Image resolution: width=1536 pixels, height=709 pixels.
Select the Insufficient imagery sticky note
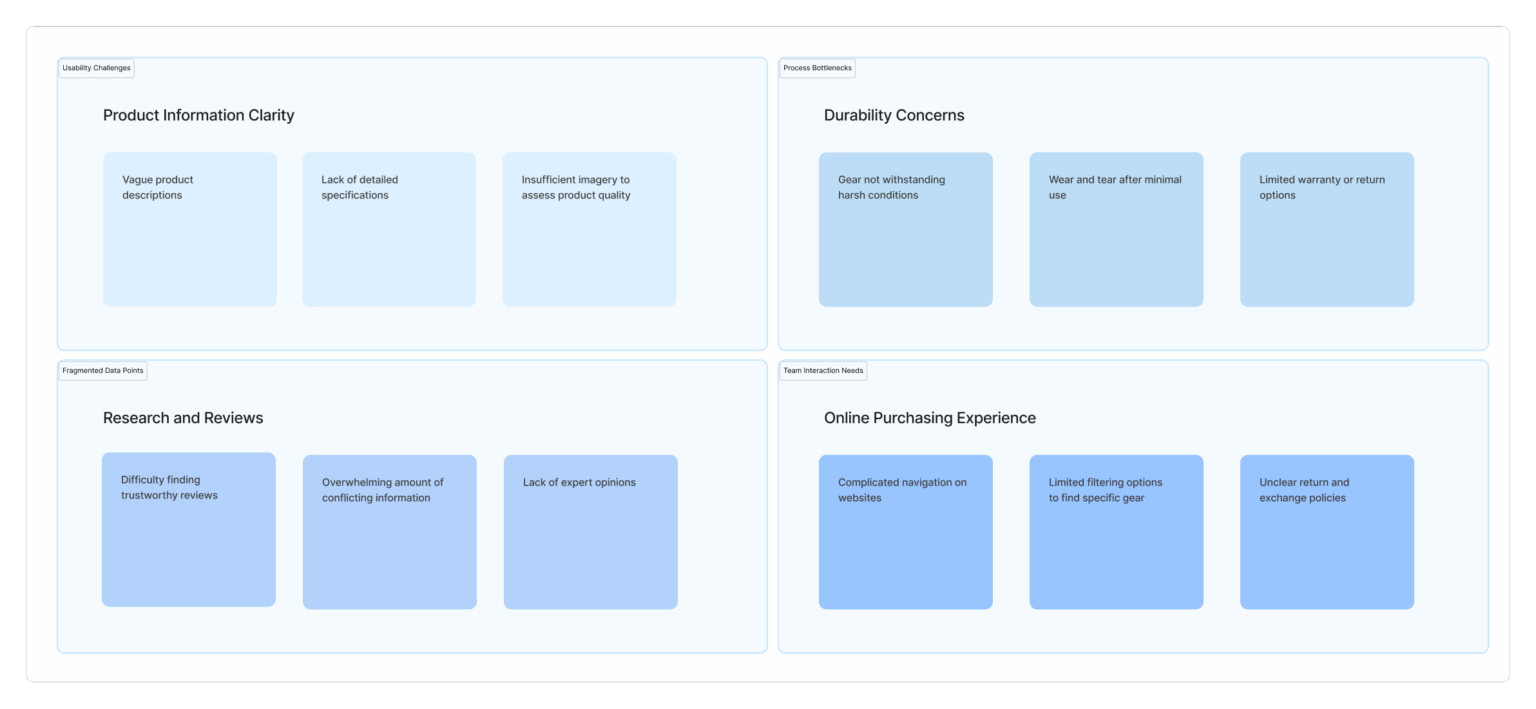[x=590, y=229]
